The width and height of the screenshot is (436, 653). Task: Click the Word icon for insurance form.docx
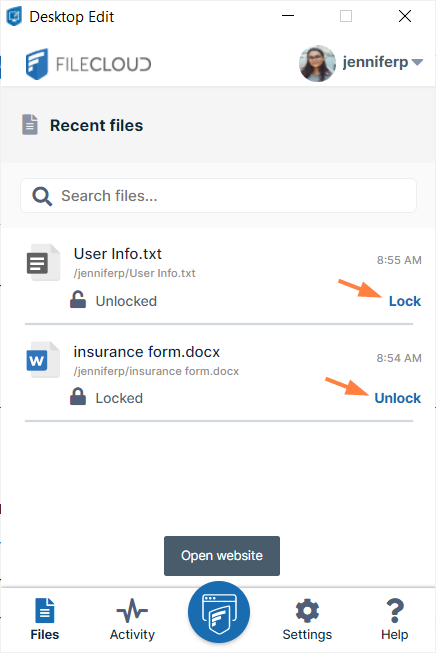click(x=43, y=360)
